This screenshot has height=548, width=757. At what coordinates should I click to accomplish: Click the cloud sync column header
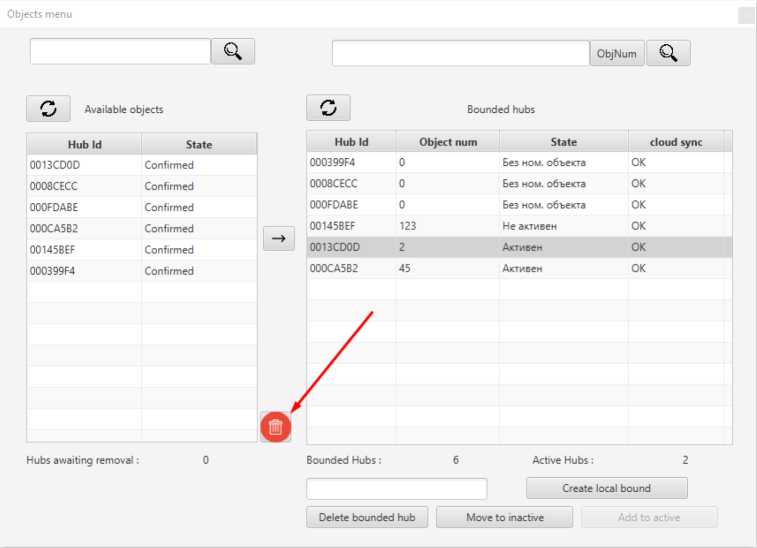coord(676,142)
